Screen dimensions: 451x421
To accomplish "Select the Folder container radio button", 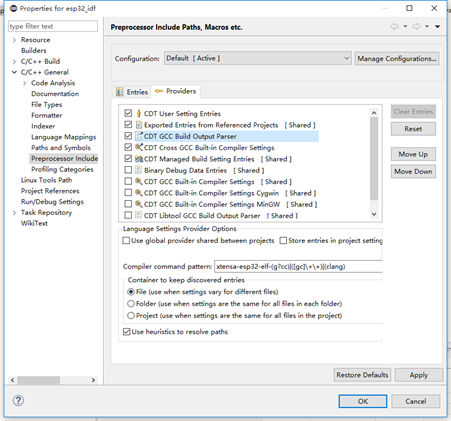I will (131, 304).
